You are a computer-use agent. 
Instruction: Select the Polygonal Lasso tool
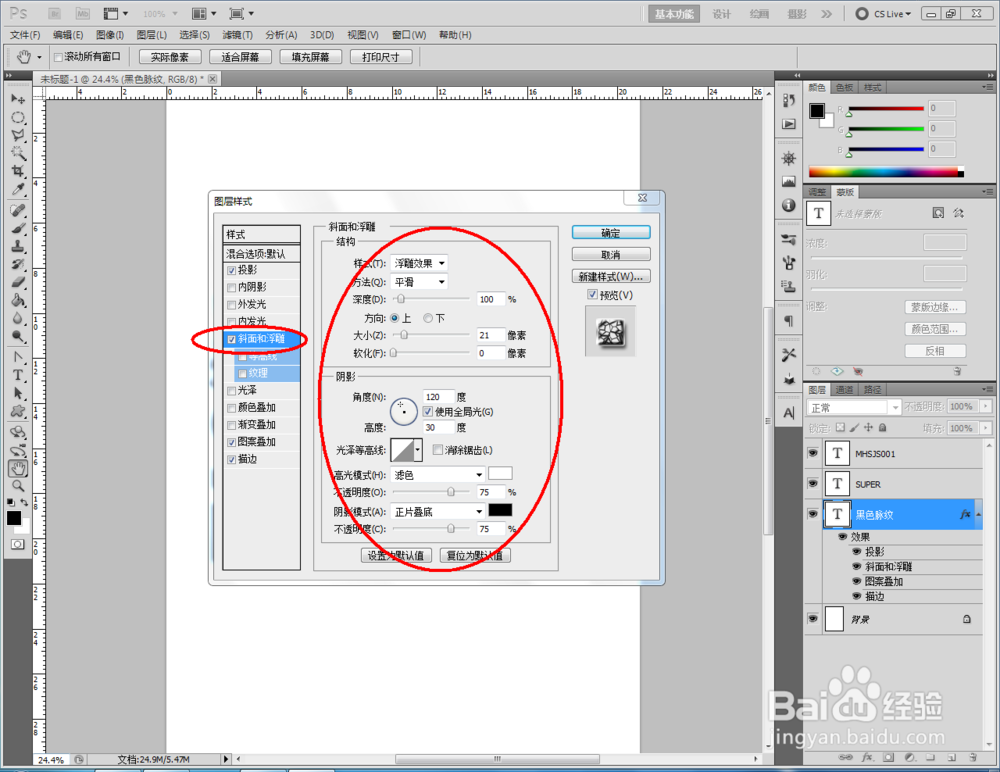coord(18,135)
